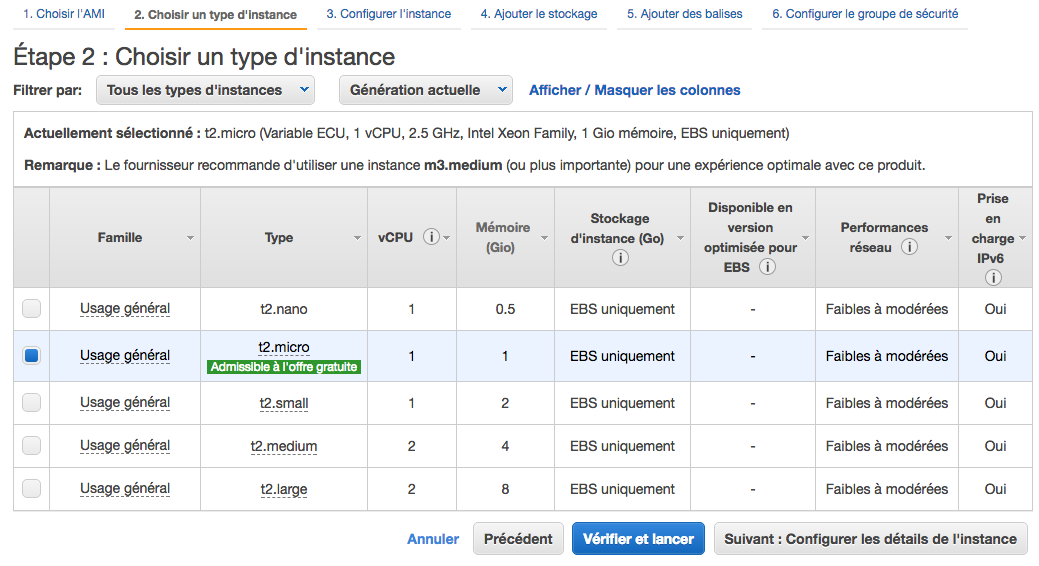Click info icon beside EBS optimized header
Viewport: 1039px width, 566px height.
coord(767,267)
